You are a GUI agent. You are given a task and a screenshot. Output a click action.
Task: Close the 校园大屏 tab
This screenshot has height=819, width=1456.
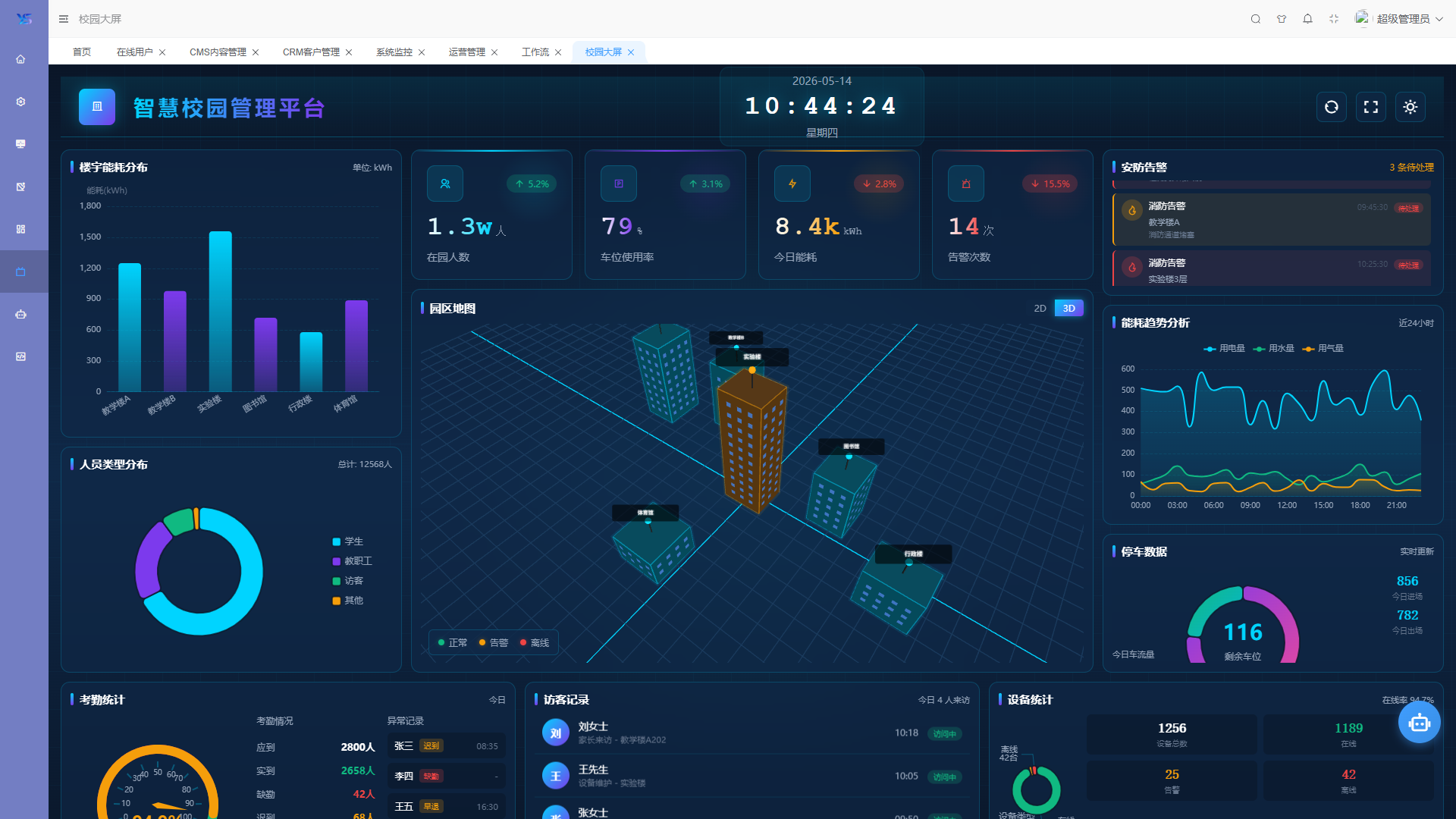click(x=631, y=52)
